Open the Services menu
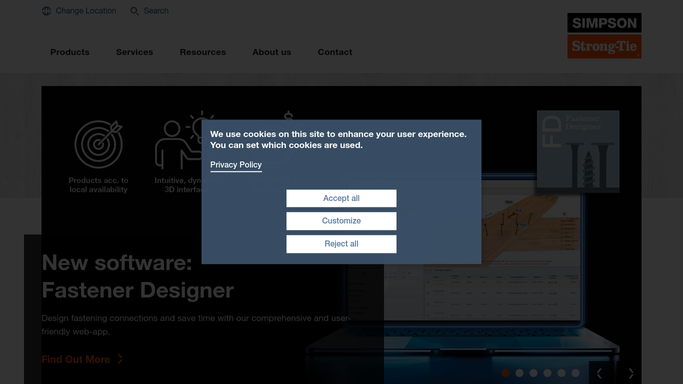This screenshot has width=683, height=384. (x=135, y=52)
